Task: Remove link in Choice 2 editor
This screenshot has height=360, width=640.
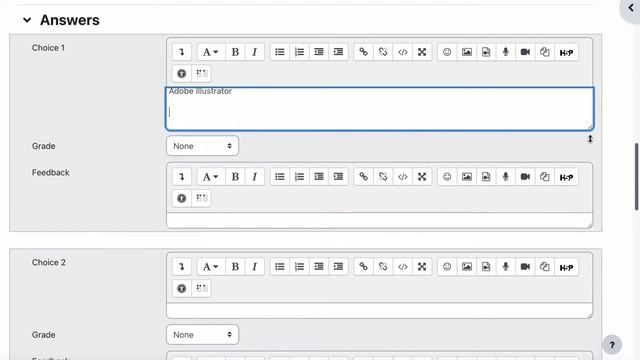Action: click(x=383, y=267)
